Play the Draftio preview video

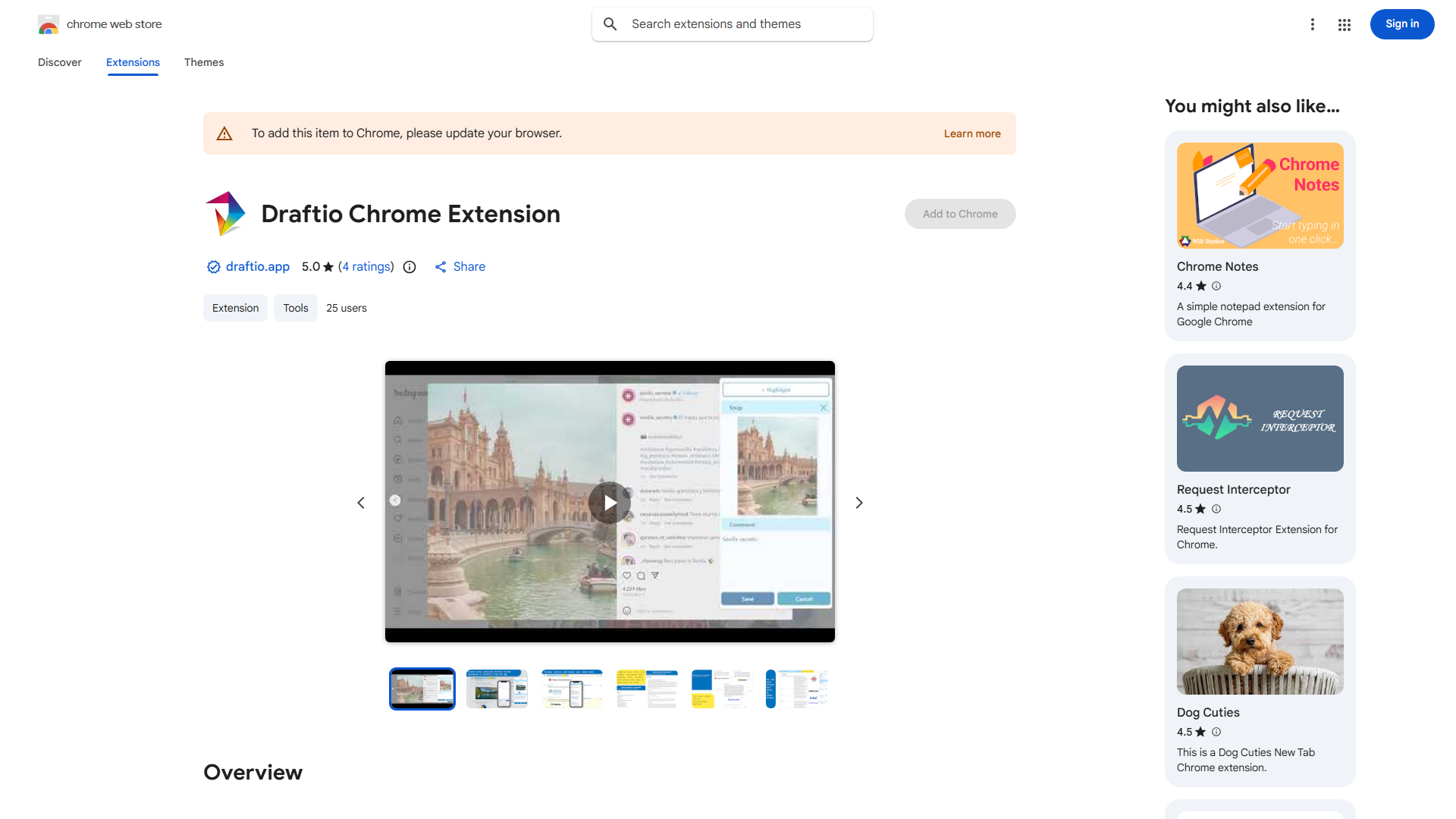pyautogui.click(x=610, y=503)
